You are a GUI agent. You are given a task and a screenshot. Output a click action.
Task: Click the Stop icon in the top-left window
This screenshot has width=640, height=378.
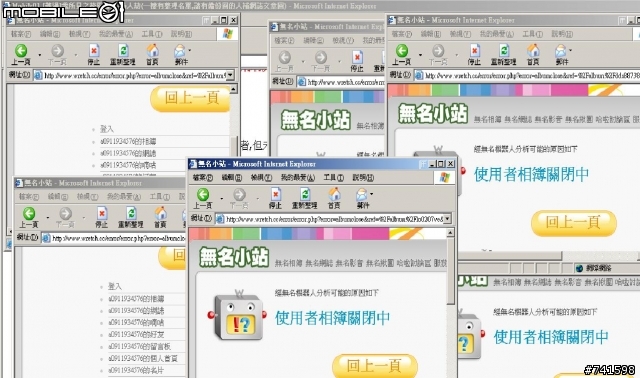(94, 51)
